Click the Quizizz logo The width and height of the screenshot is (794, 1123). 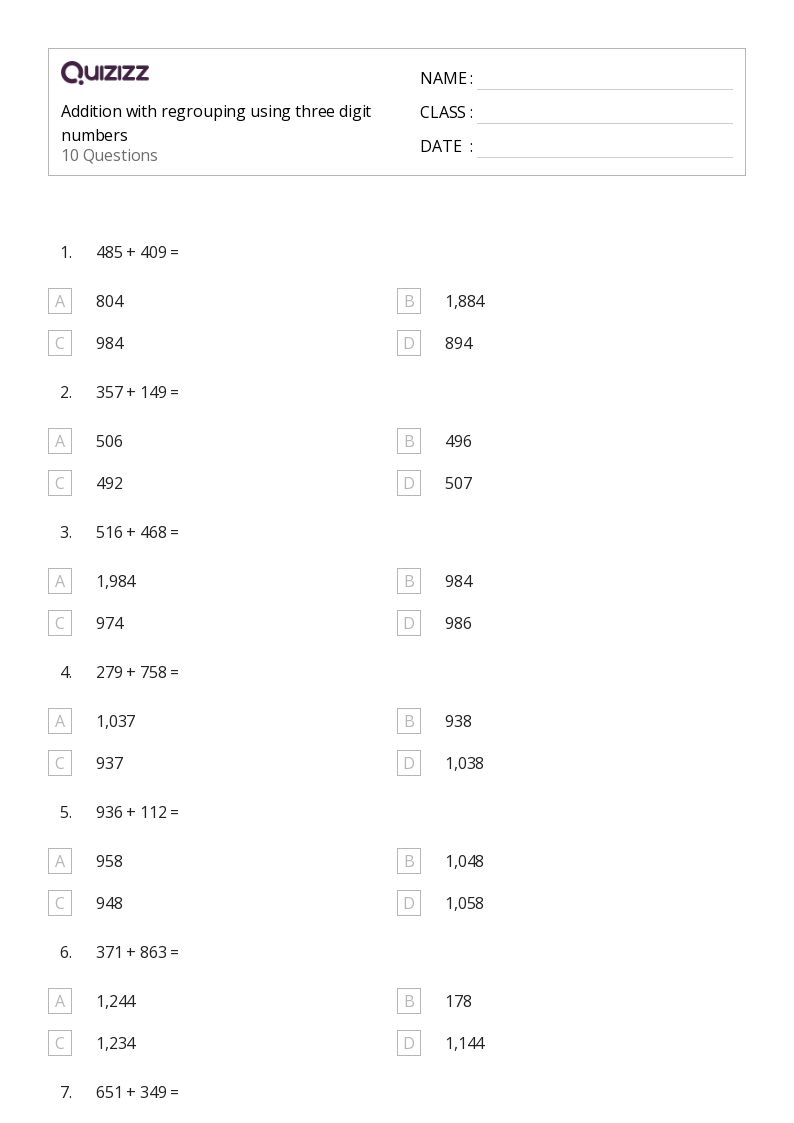[x=105, y=73]
